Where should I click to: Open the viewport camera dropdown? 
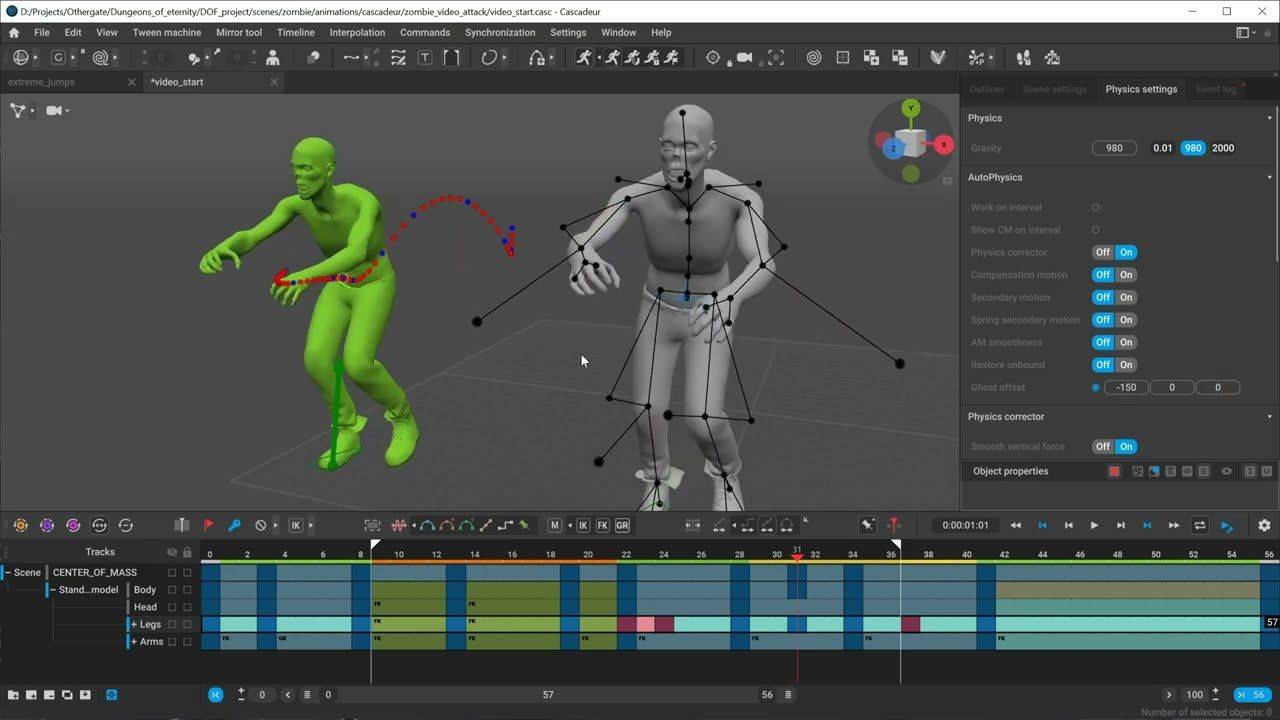point(67,110)
